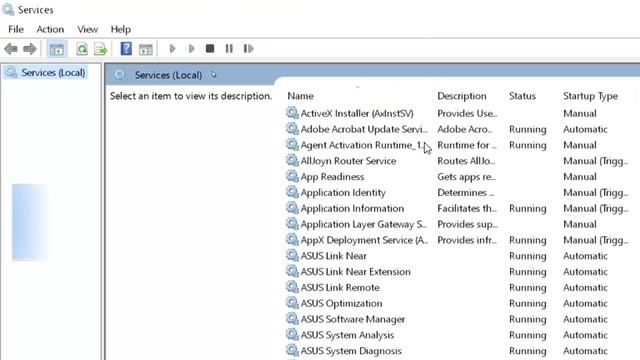Select the App Readiness service name
This screenshot has height=360, width=640.
point(332,177)
